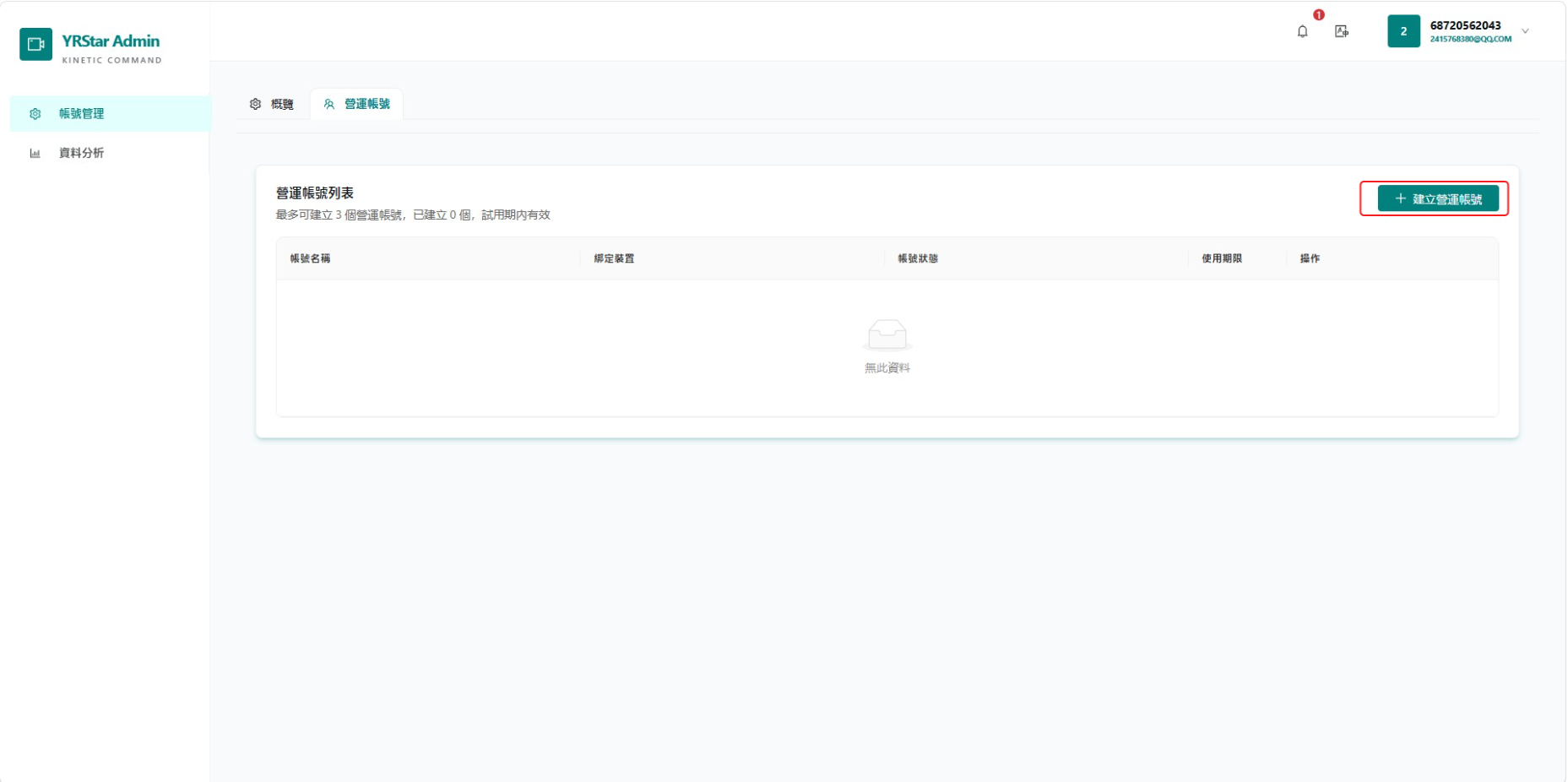Screen dimensions: 1568x782
Task: Click the email address 2415768380@QQ.COM
Action: pyautogui.click(x=1470, y=39)
